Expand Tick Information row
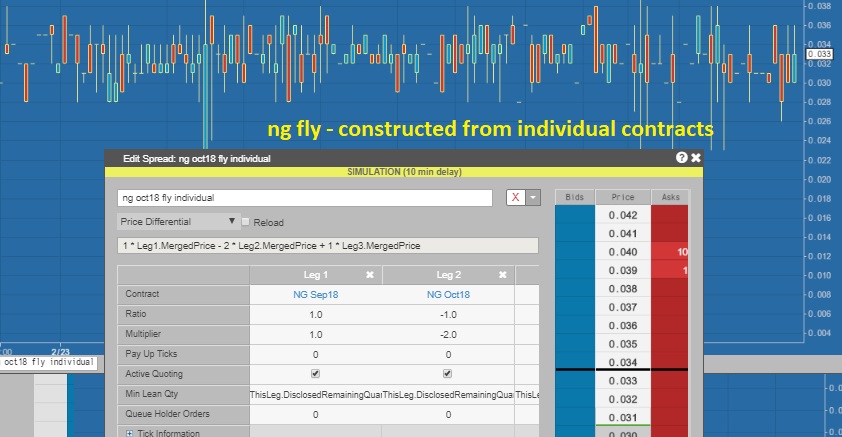 click(129, 433)
